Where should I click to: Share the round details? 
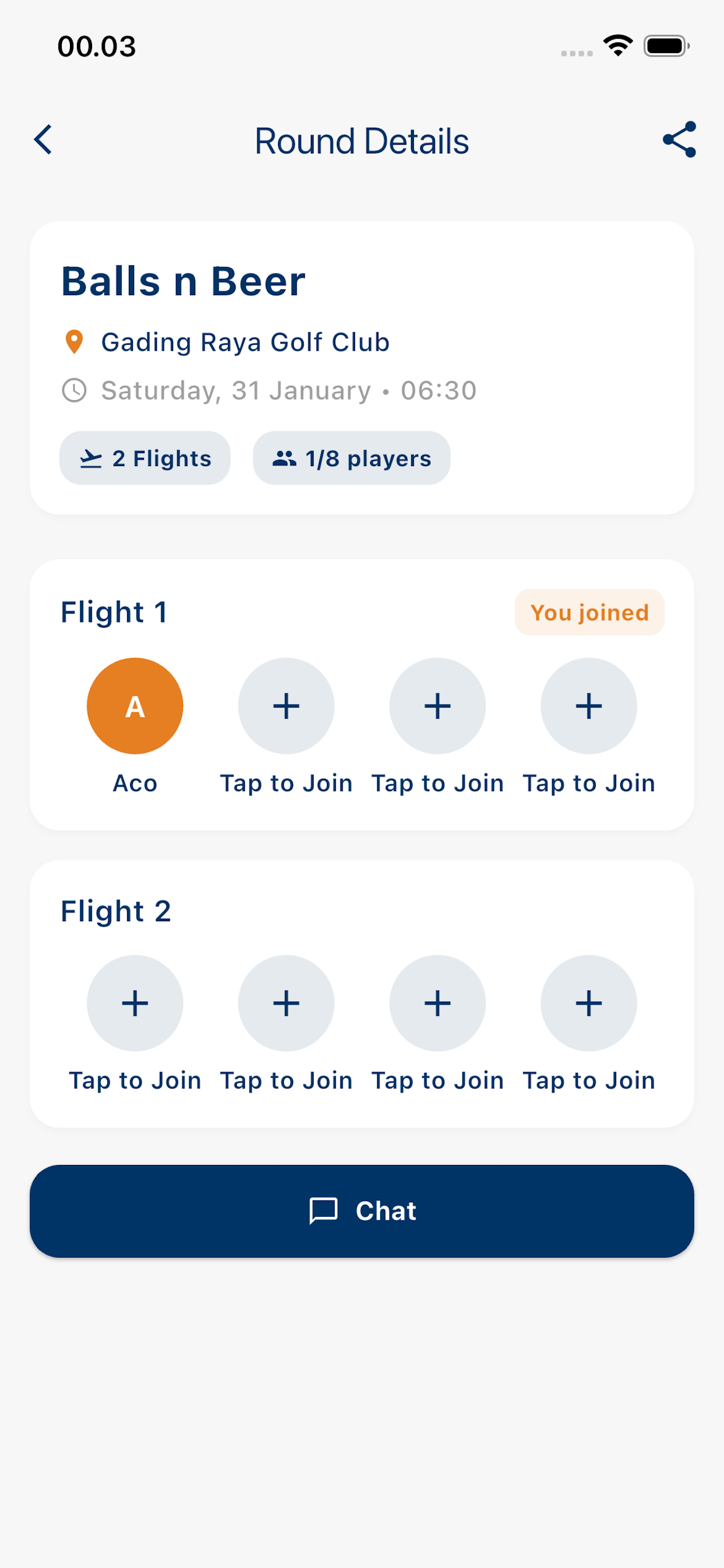pos(679,139)
